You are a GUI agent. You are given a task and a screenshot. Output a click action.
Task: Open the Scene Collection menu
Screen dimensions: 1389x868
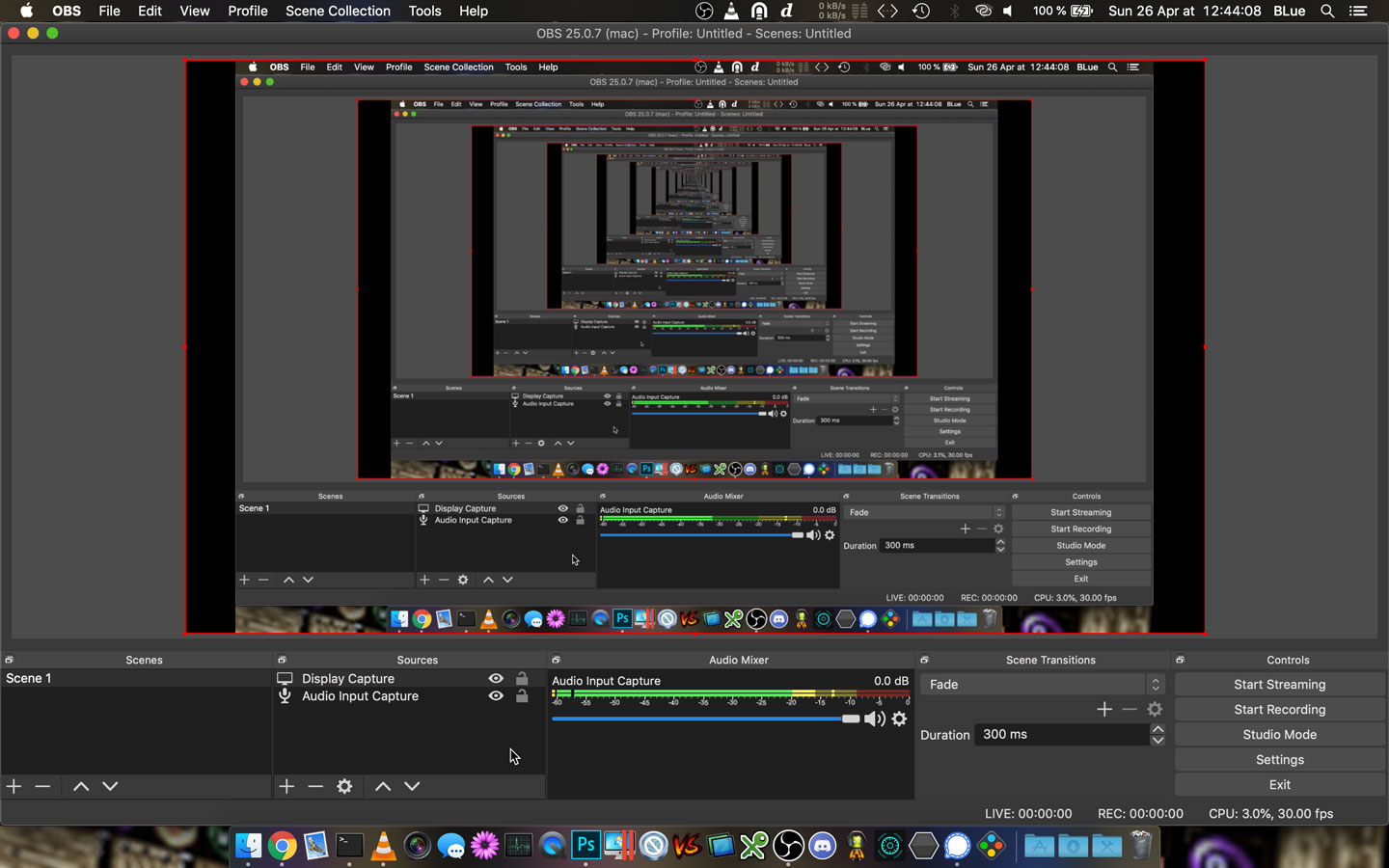point(338,11)
